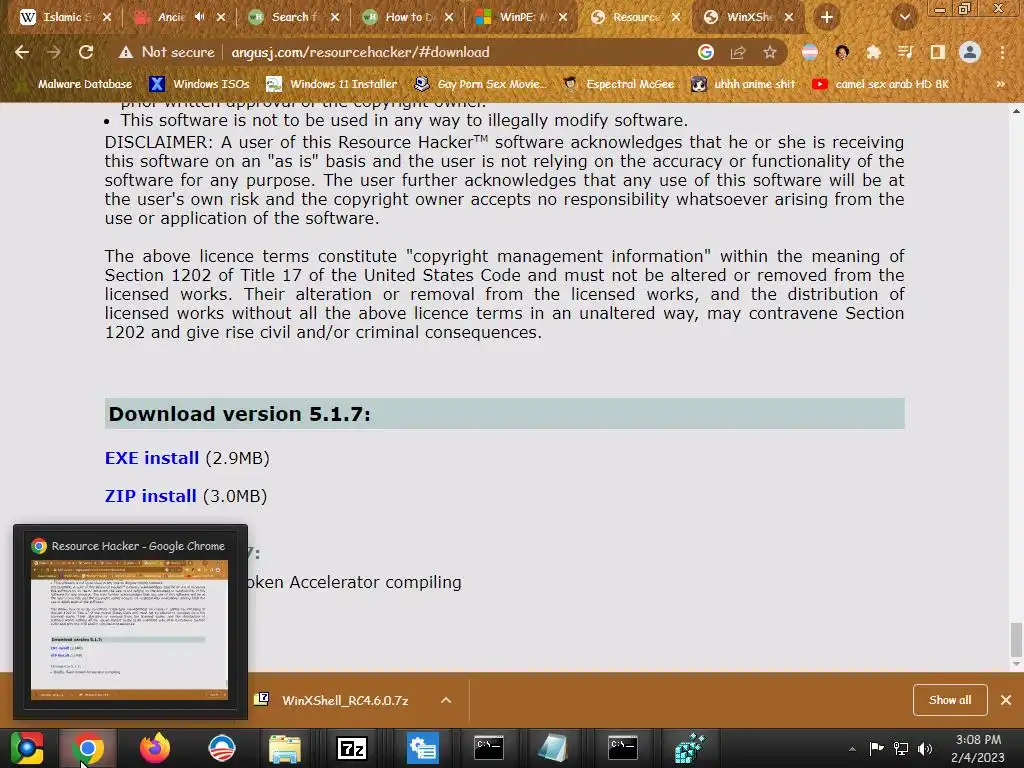This screenshot has height=768, width=1024.
Task: Open the teal cubes taskbar icon
Action: coord(690,748)
